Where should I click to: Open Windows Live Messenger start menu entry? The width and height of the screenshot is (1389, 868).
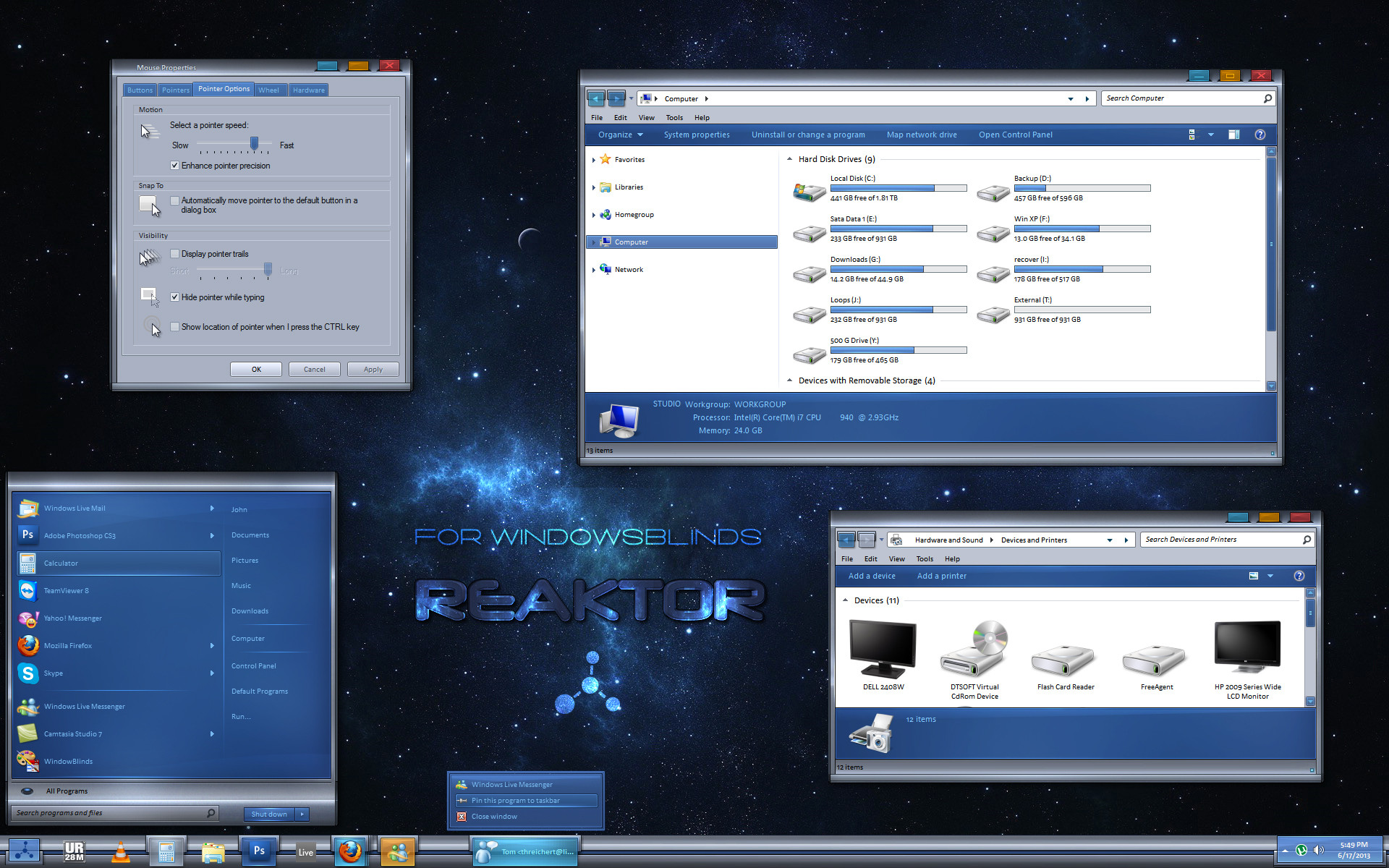click(x=118, y=707)
